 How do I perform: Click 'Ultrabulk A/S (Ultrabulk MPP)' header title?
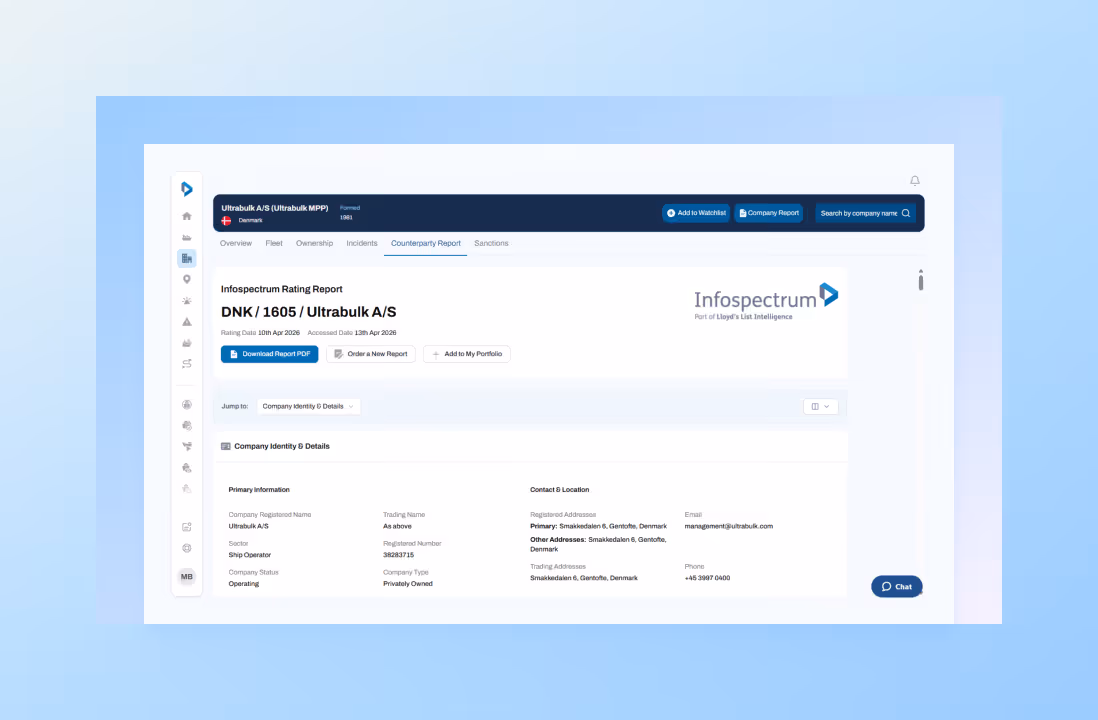(x=274, y=208)
